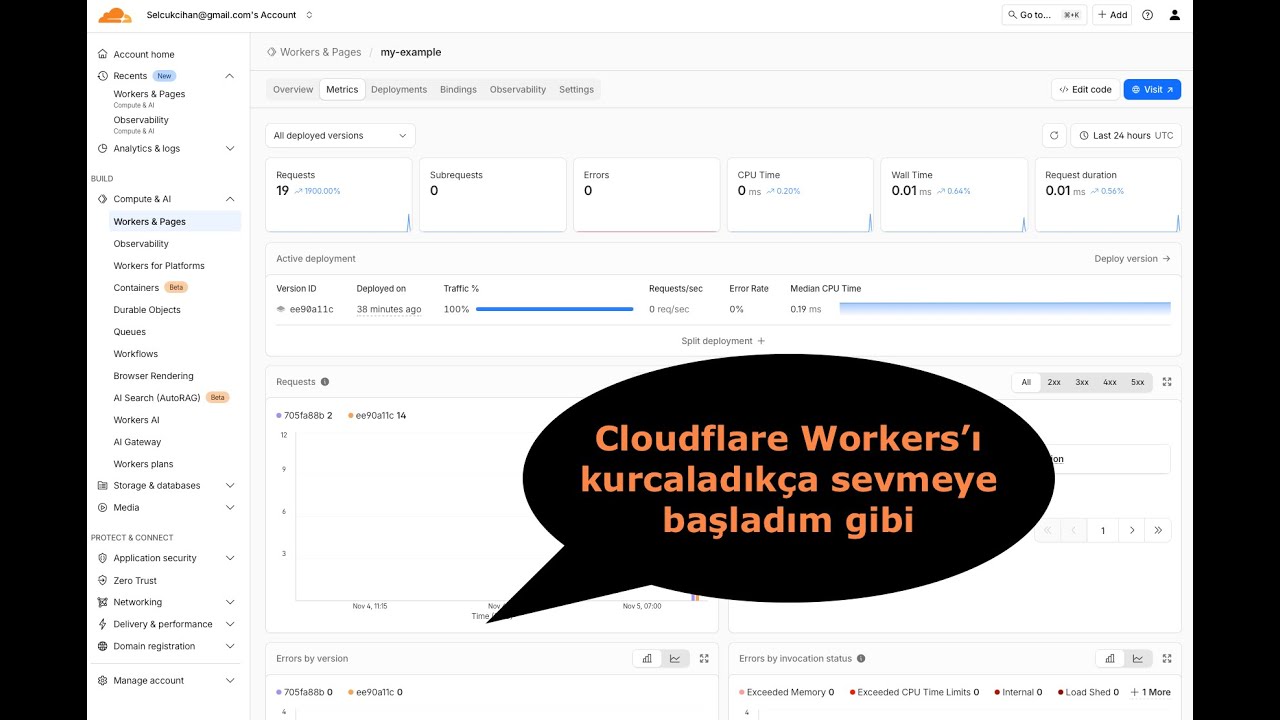The image size is (1280, 720).
Task: Click Errors by invocation status info icon
Action: 861,658
